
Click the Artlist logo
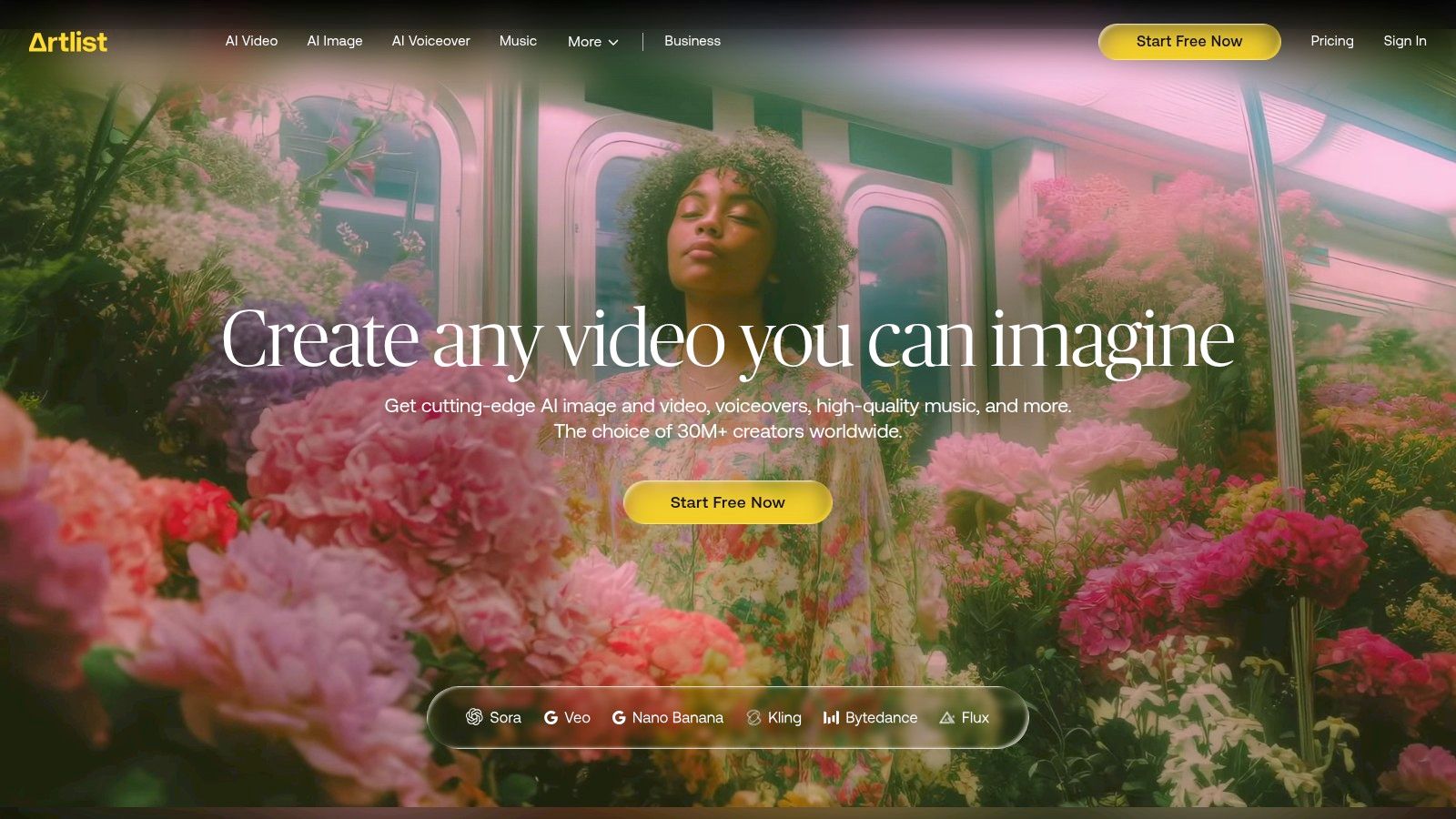[x=68, y=42]
